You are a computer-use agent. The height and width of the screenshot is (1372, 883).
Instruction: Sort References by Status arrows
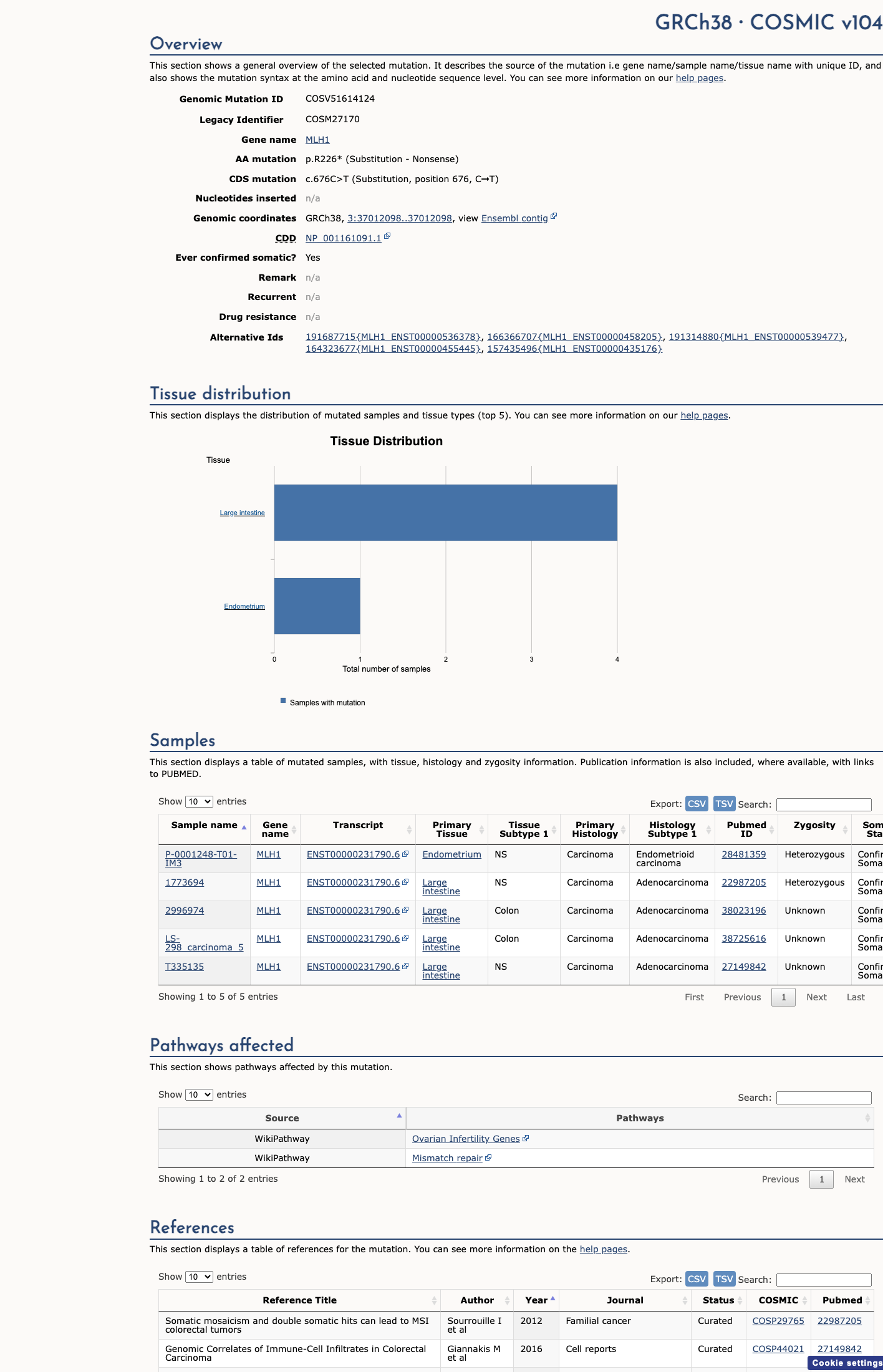740,1300
